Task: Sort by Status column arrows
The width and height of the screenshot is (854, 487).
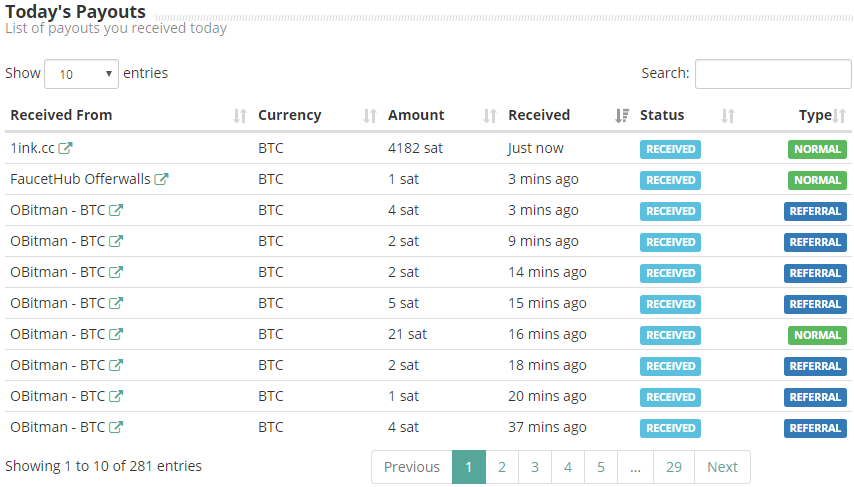Action: [x=728, y=115]
